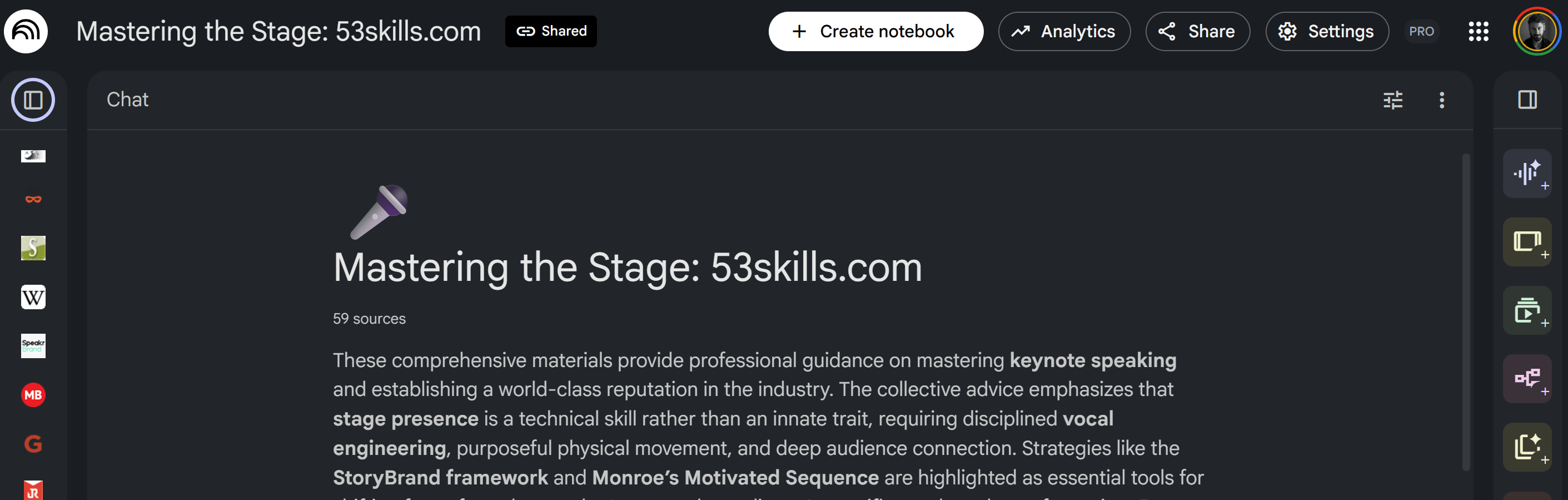
Task: Click the Share button
Action: pyautogui.click(x=1197, y=31)
